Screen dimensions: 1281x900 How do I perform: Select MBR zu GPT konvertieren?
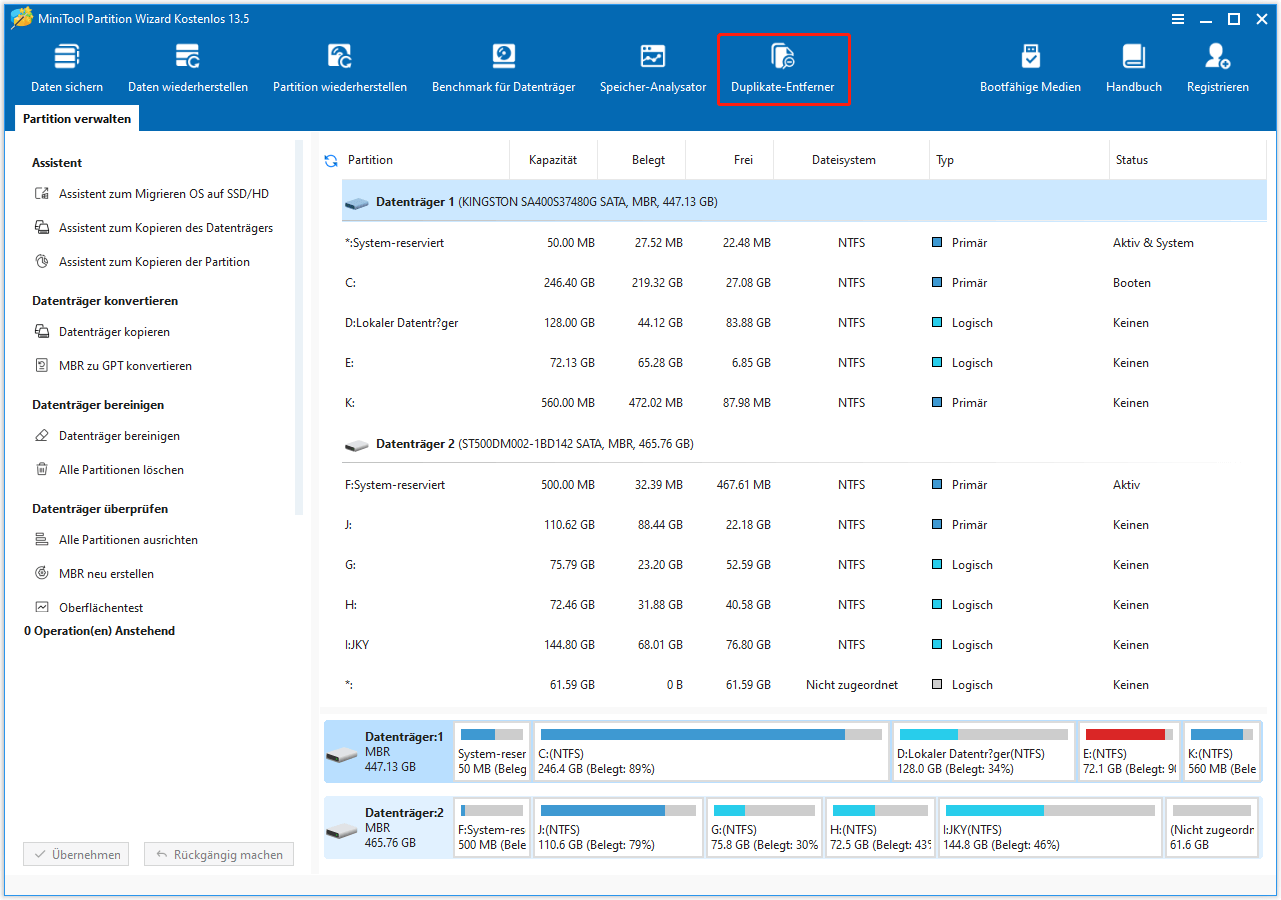[126, 365]
